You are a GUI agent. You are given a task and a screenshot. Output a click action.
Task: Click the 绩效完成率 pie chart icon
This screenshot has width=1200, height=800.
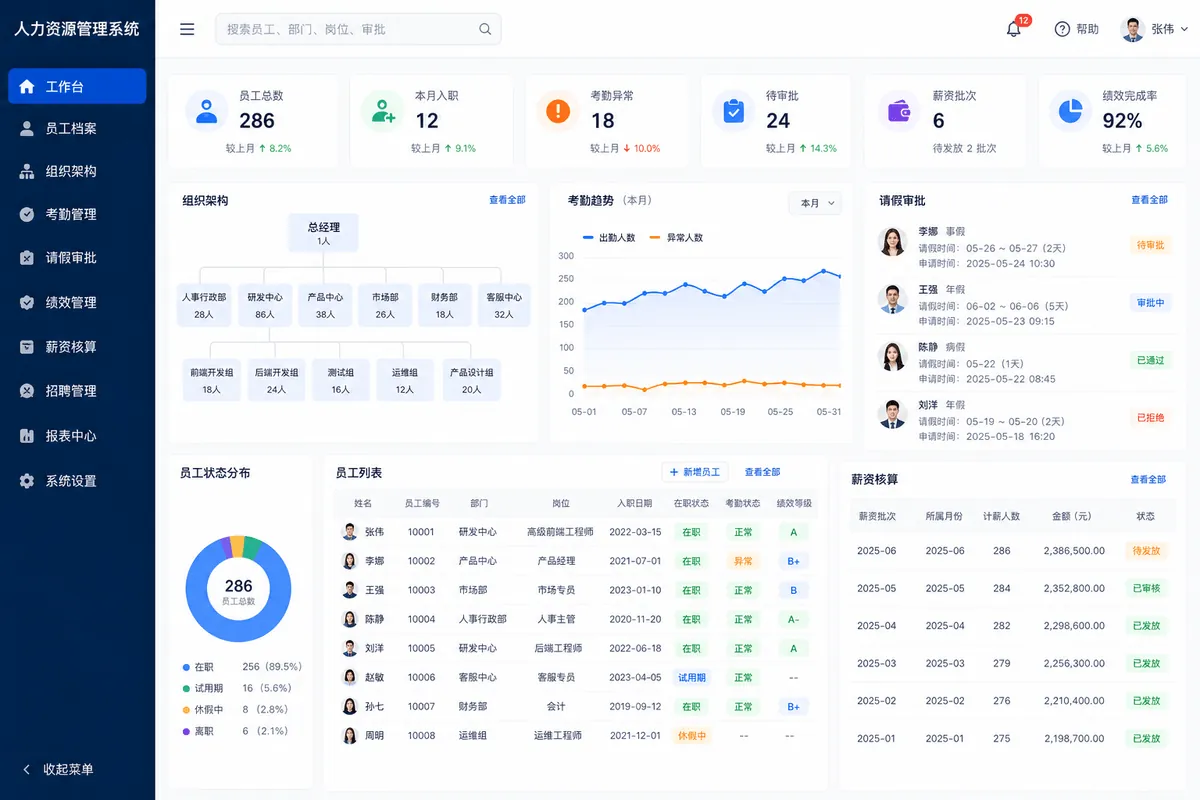pyautogui.click(x=1070, y=110)
